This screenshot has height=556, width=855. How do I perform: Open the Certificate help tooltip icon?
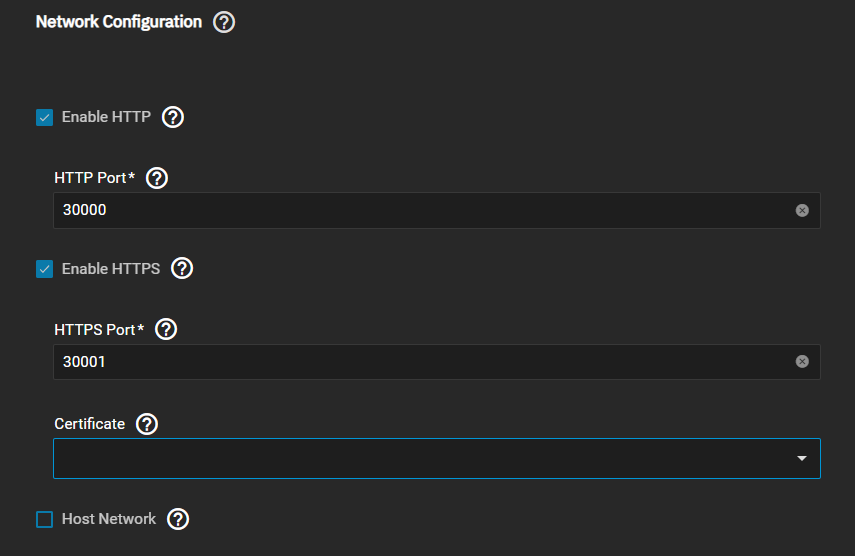tap(147, 424)
